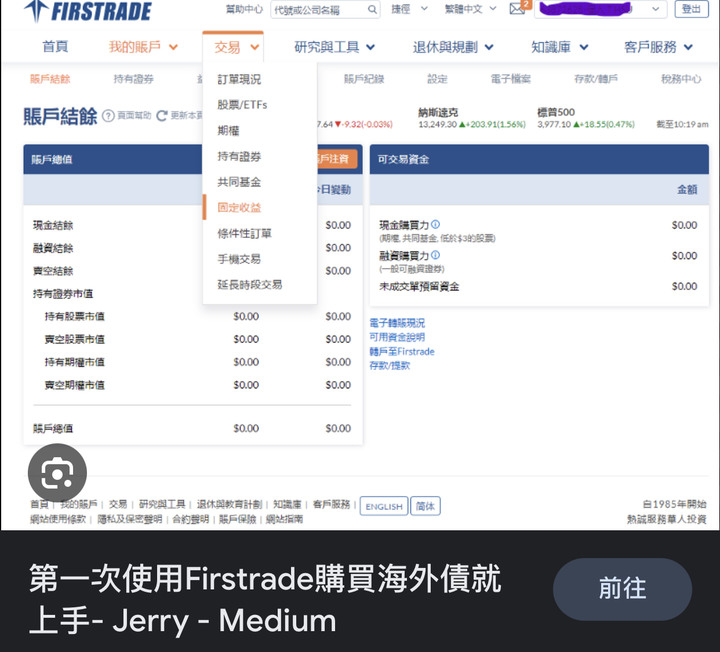Click the page help question mark icon
This screenshot has height=652, width=720.
[108, 116]
